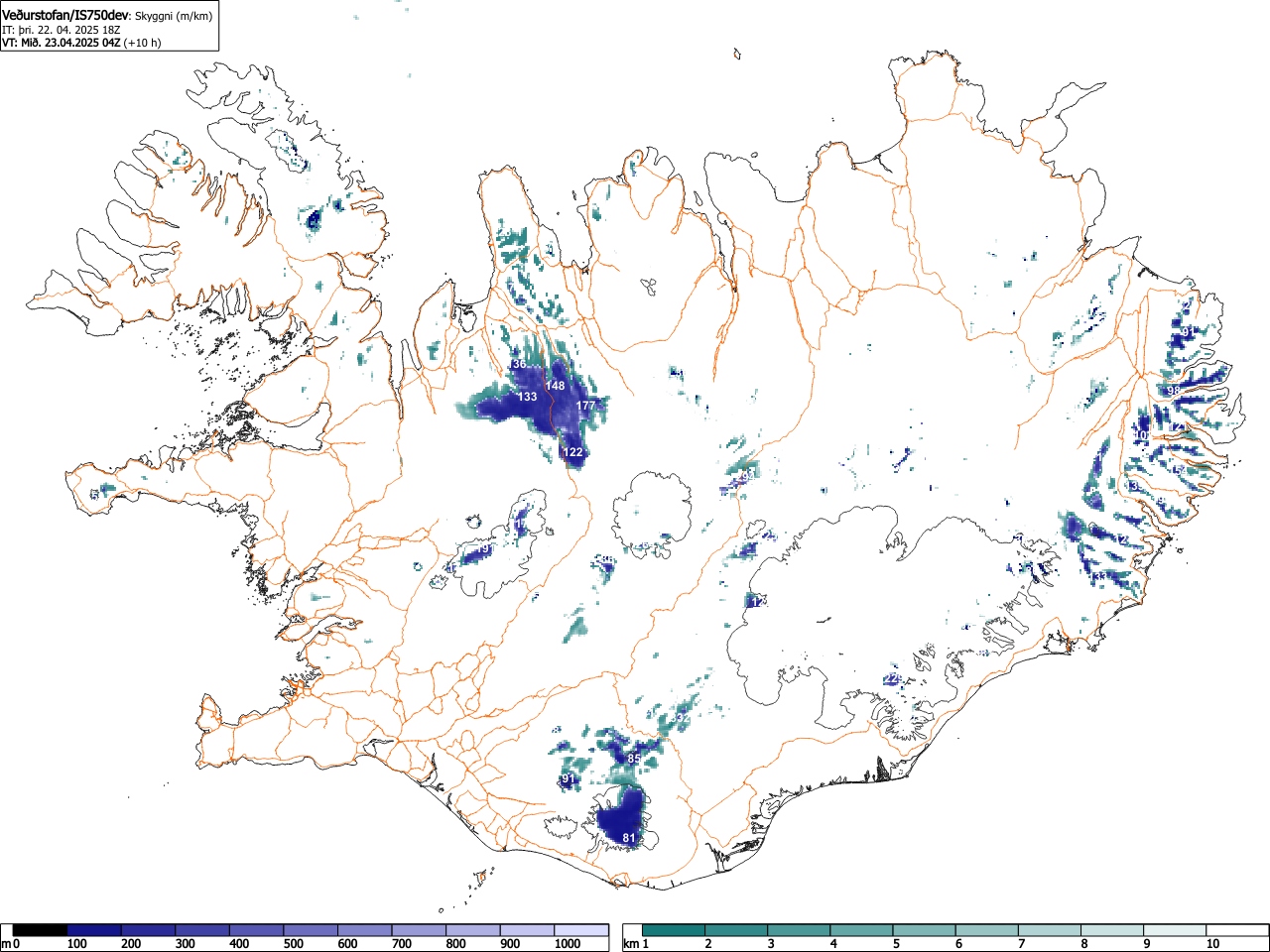Click the 'km' unit label on the right scale

coord(631,944)
